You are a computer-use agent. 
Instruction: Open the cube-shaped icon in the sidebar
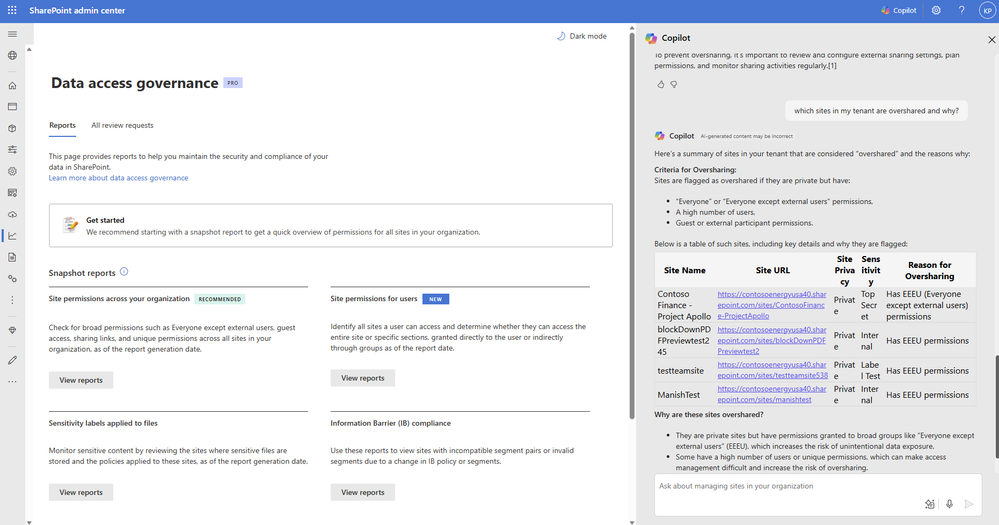pyautogui.click(x=12, y=128)
